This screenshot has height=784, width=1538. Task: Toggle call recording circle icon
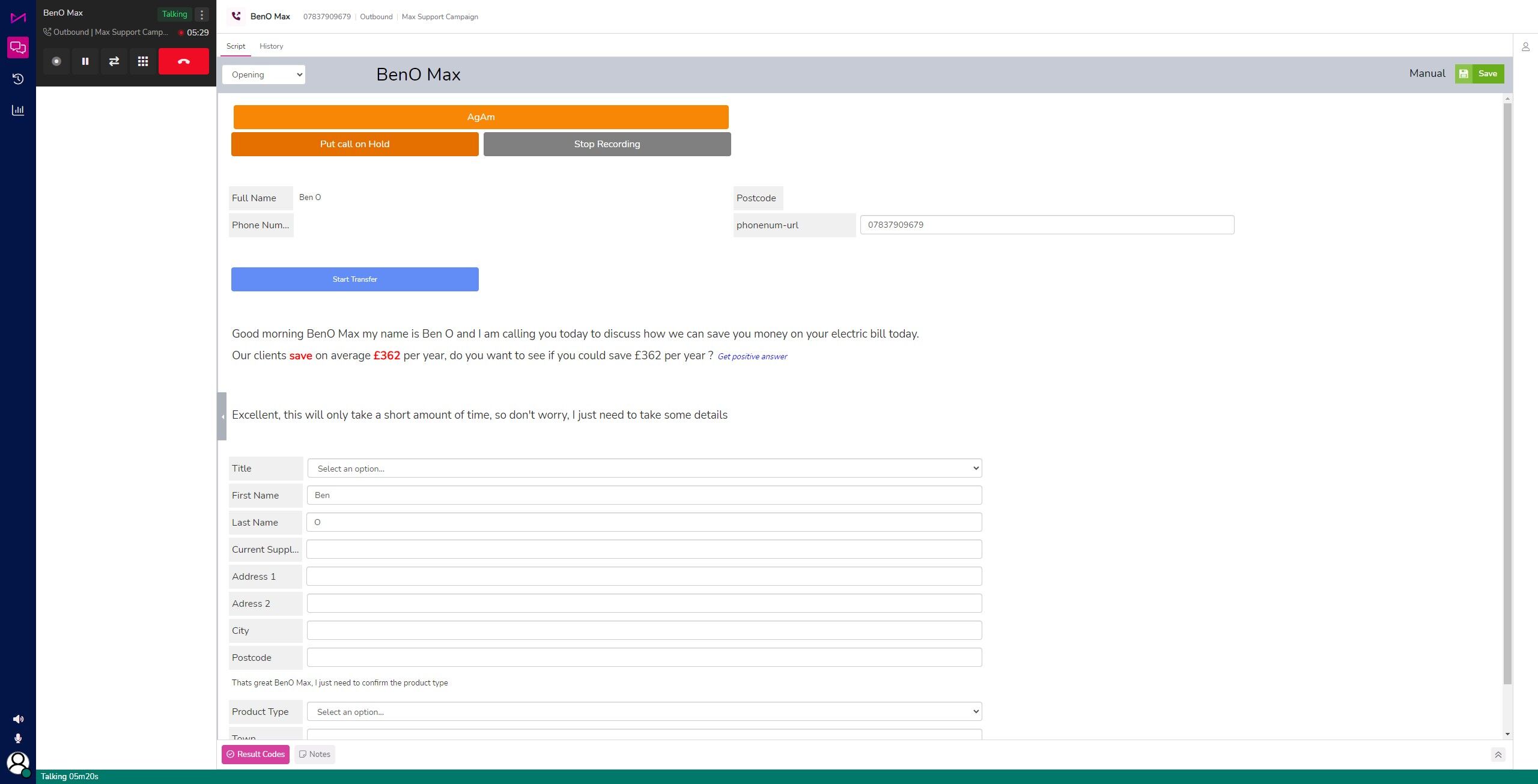56,61
